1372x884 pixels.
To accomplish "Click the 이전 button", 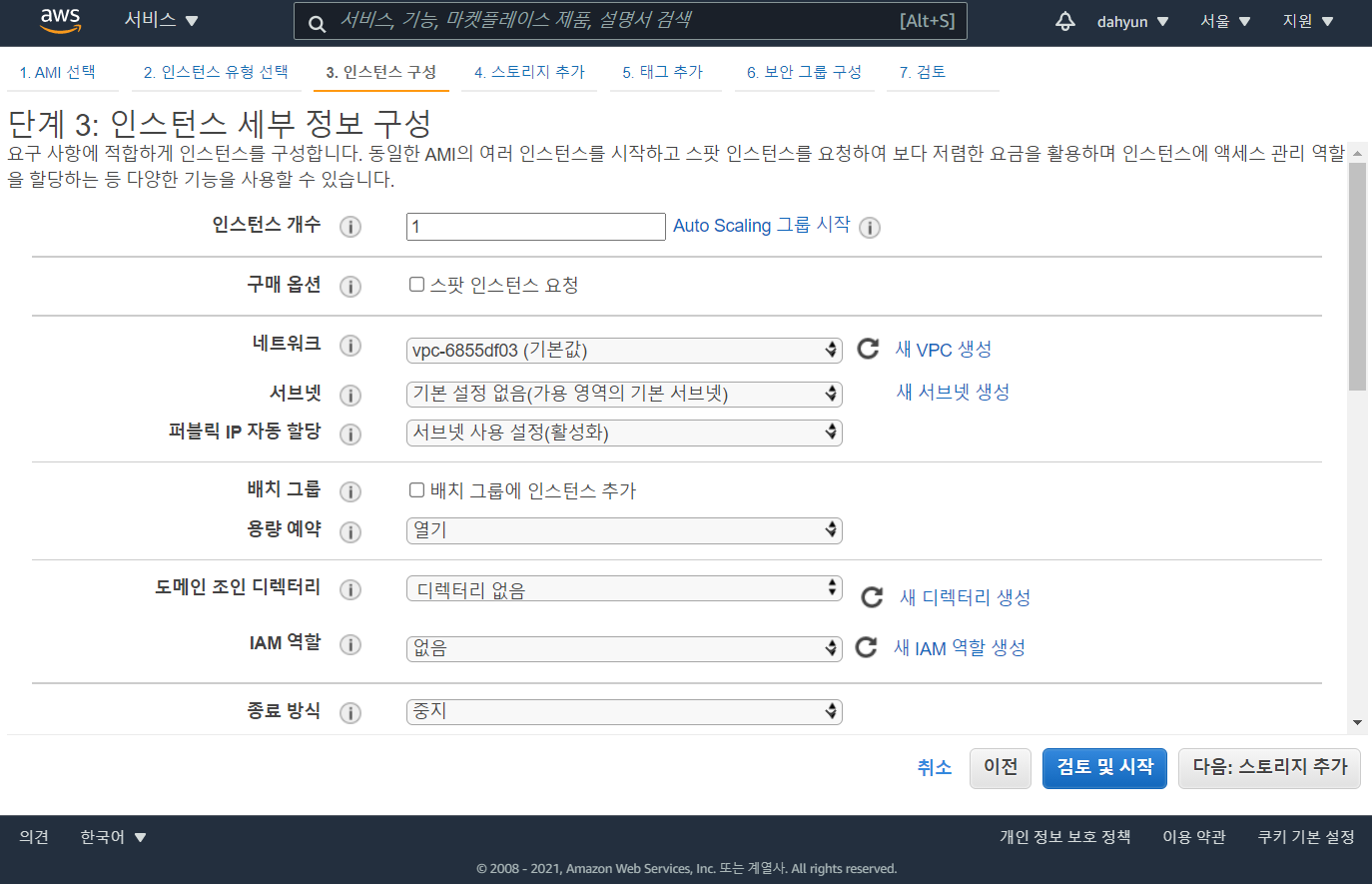I will click(x=1001, y=767).
